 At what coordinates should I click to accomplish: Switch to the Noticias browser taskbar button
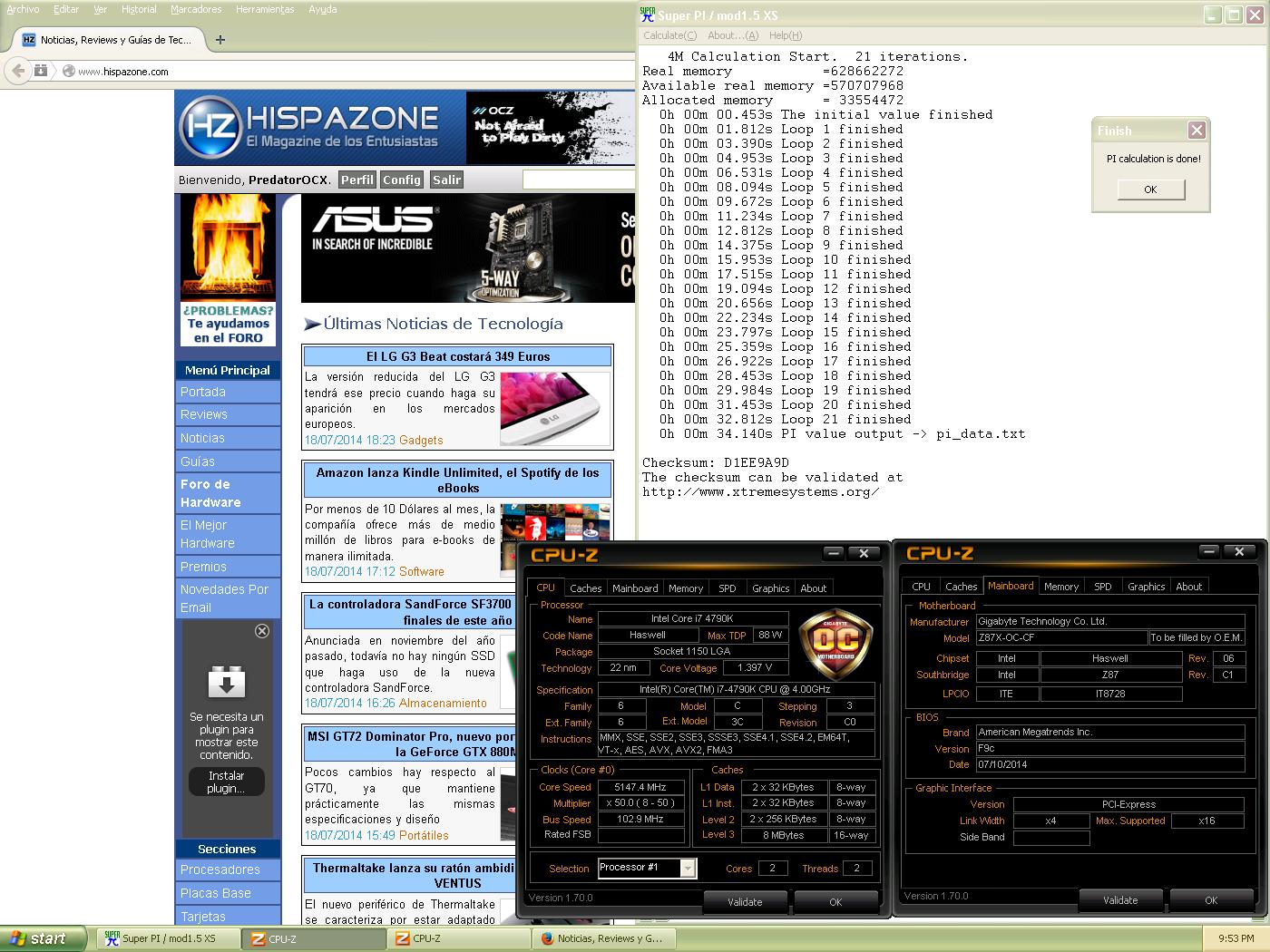click(604, 938)
